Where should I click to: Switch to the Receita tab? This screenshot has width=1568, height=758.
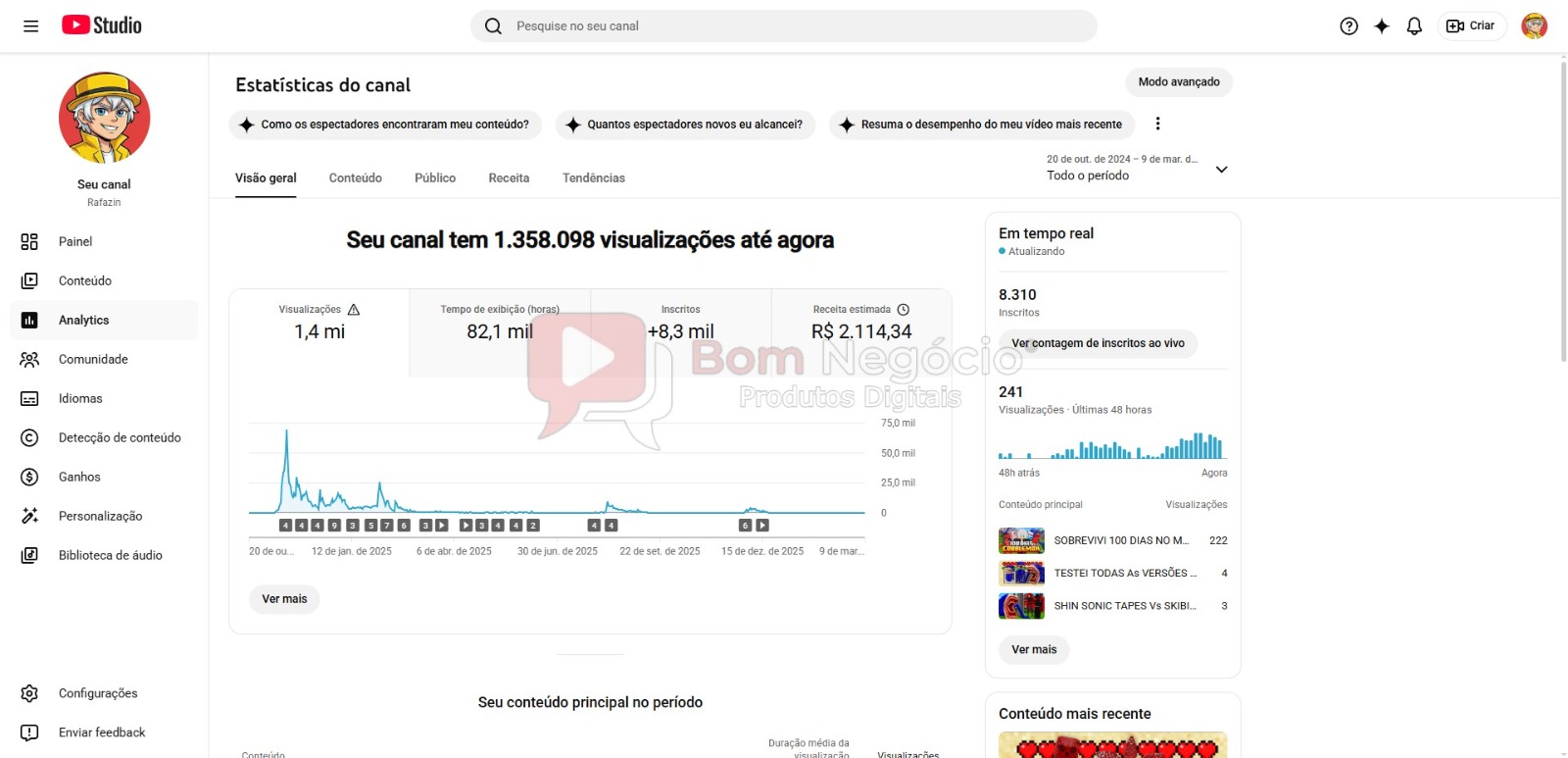click(509, 178)
